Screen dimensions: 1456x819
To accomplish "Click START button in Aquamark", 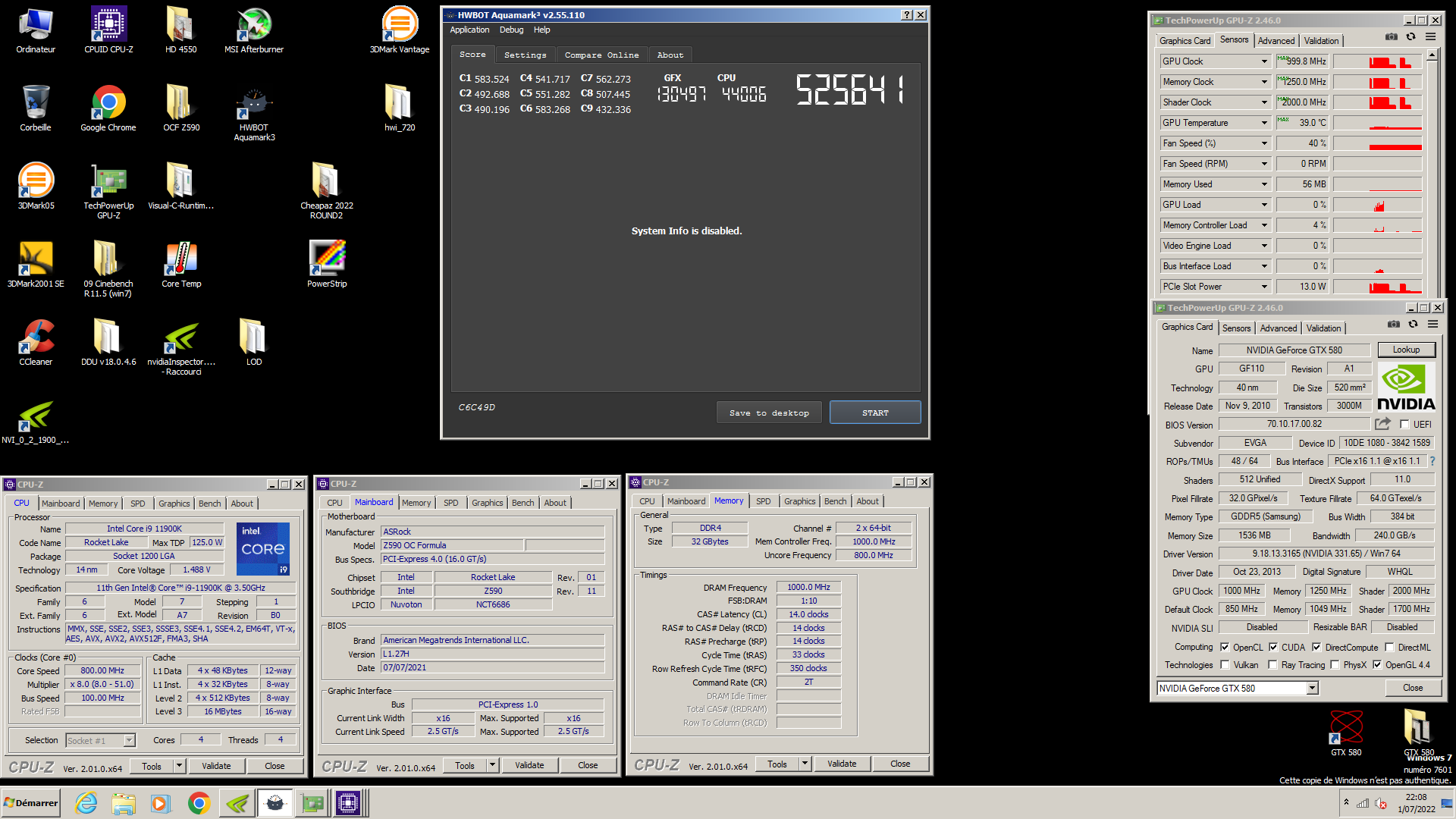I will (875, 413).
